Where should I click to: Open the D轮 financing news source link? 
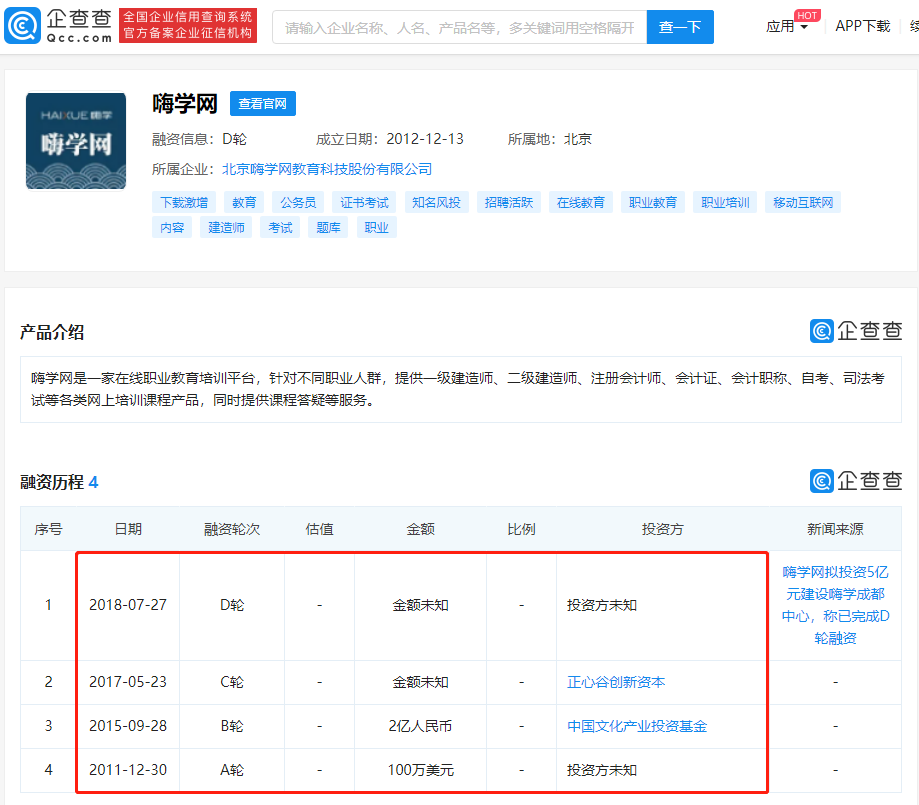835,605
